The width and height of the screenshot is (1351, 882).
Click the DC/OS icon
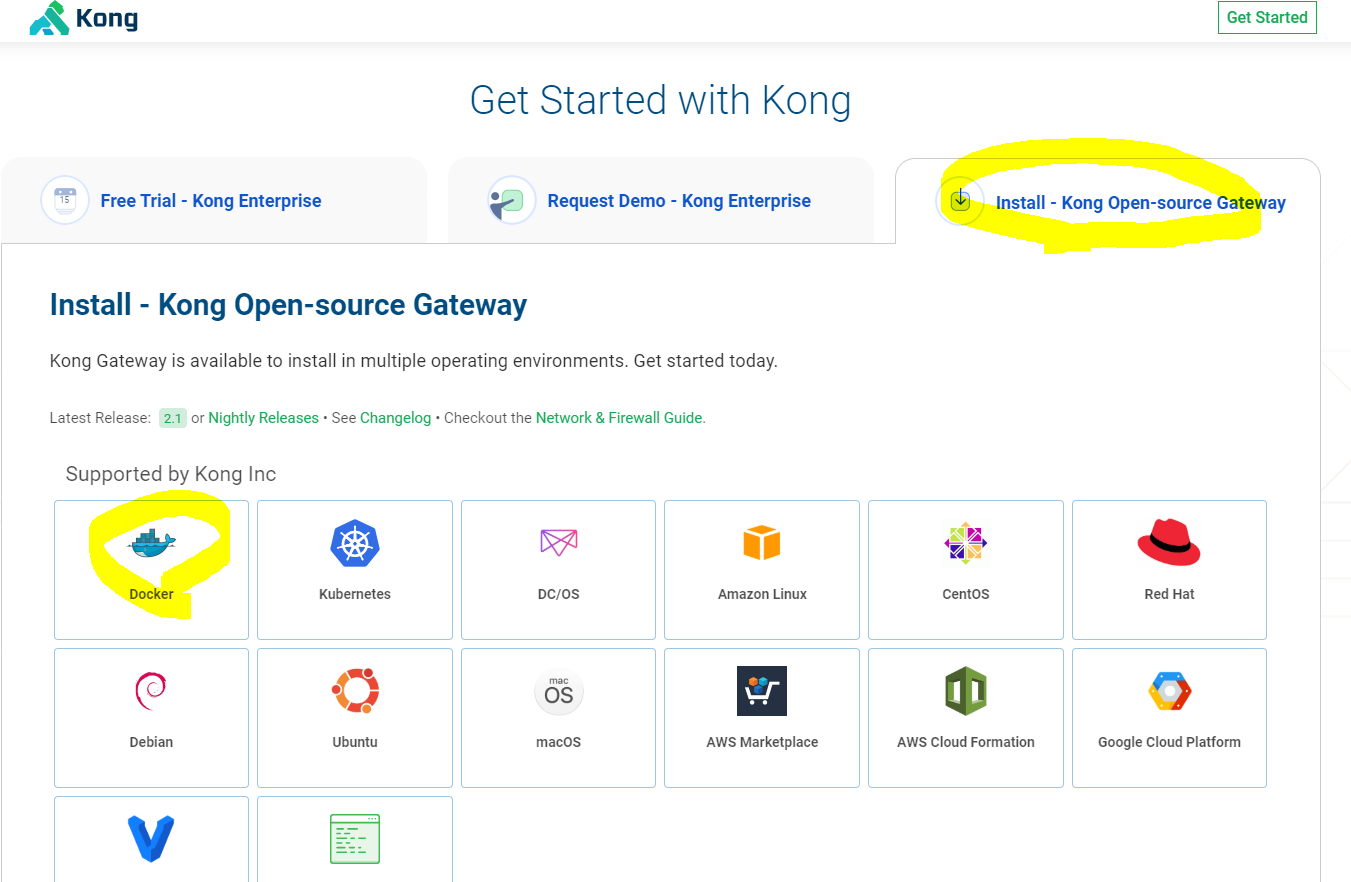point(558,542)
